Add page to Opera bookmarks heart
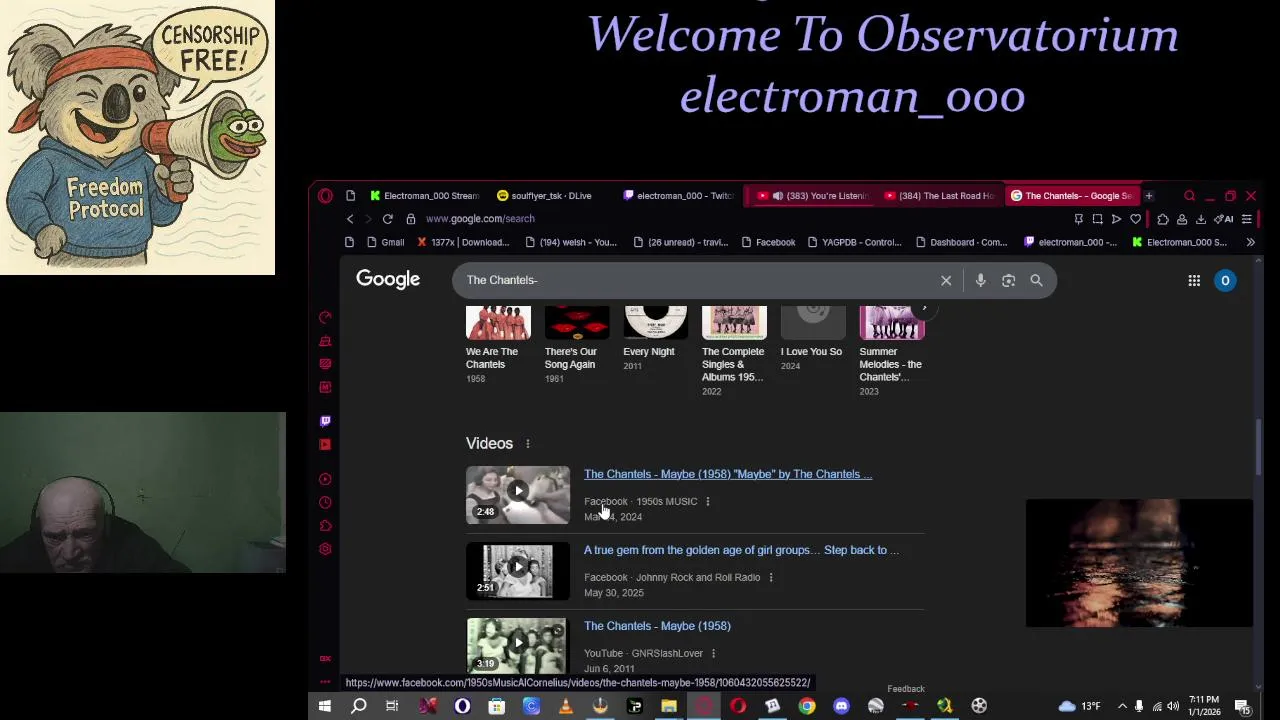1280x720 pixels. click(x=1135, y=219)
